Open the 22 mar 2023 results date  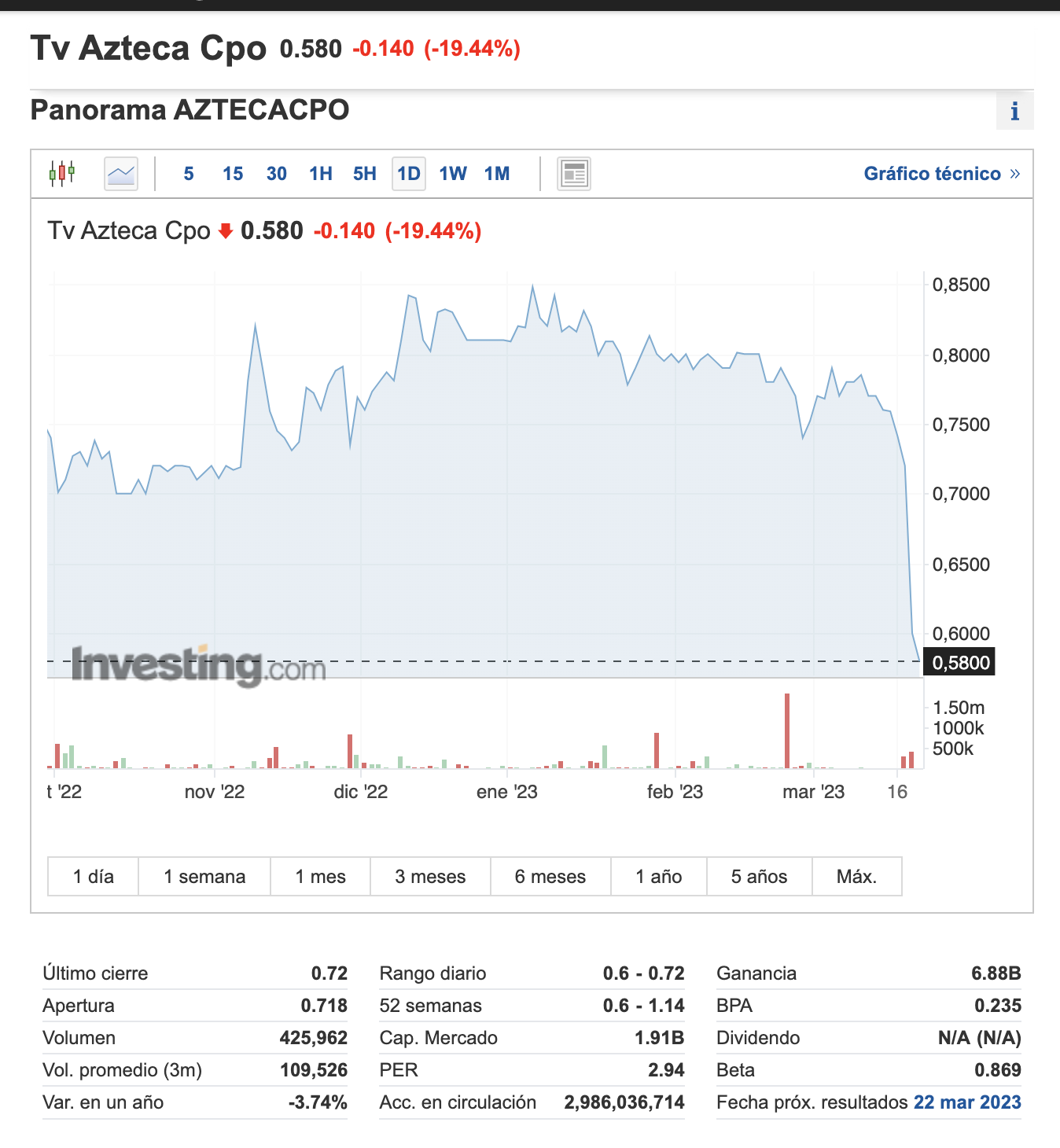[x=967, y=1102]
